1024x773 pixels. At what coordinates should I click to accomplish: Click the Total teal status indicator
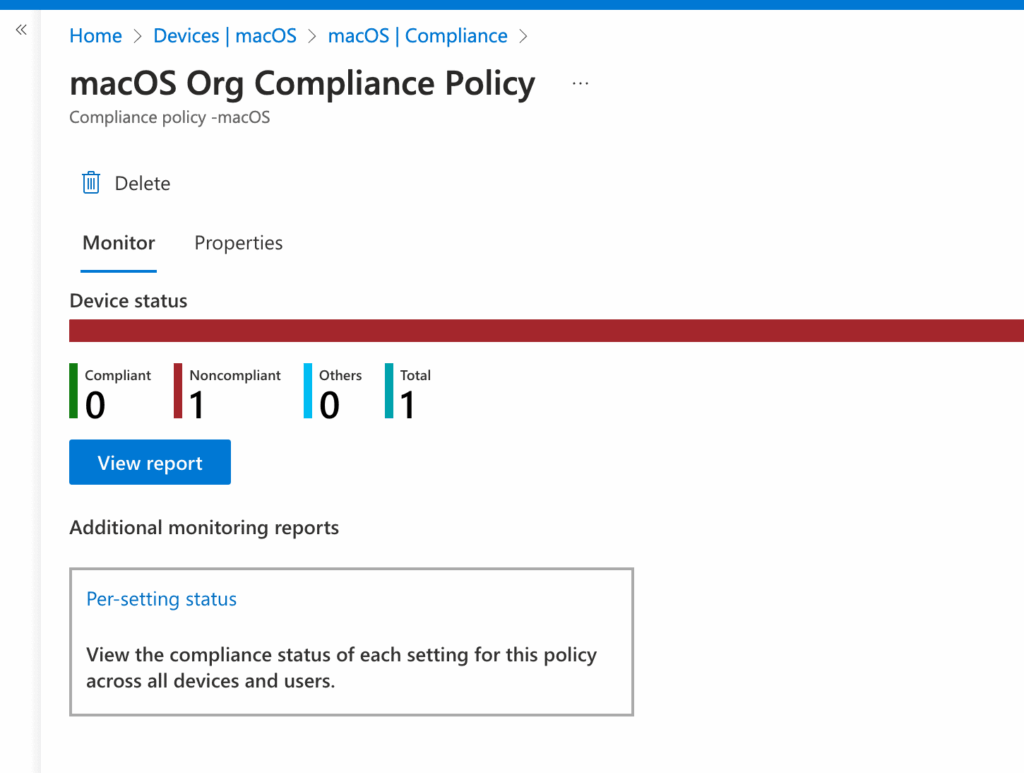(388, 391)
